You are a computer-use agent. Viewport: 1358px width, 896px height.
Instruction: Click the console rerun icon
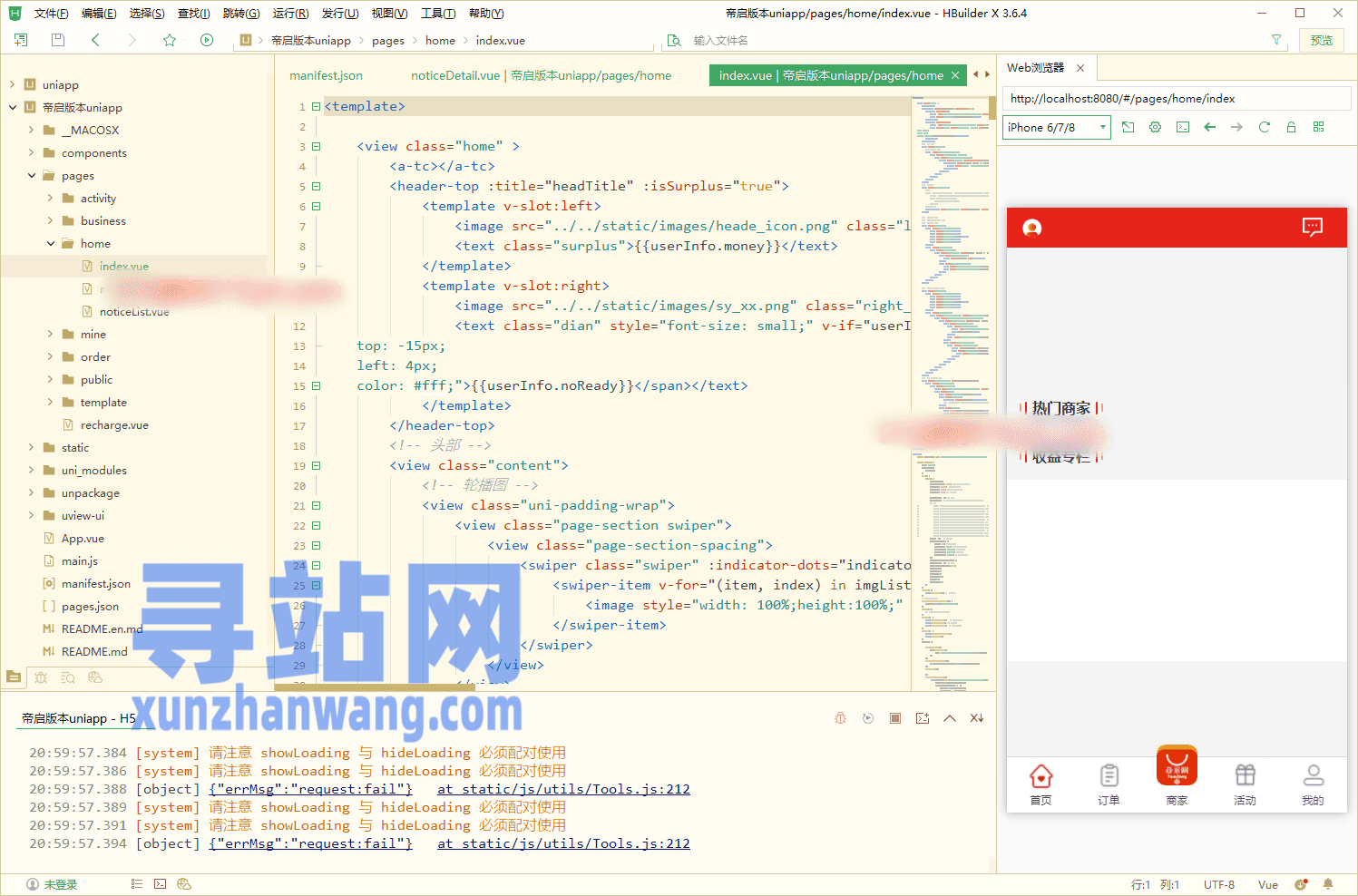pyautogui.click(x=868, y=718)
